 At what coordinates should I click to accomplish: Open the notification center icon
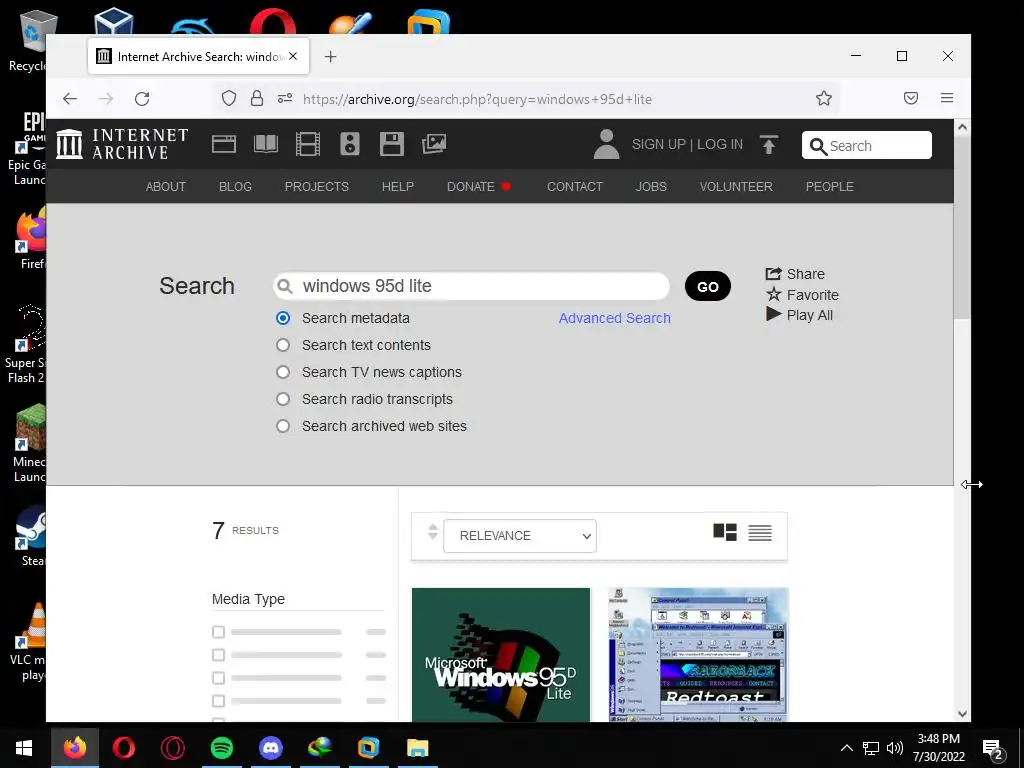coord(993,748)
